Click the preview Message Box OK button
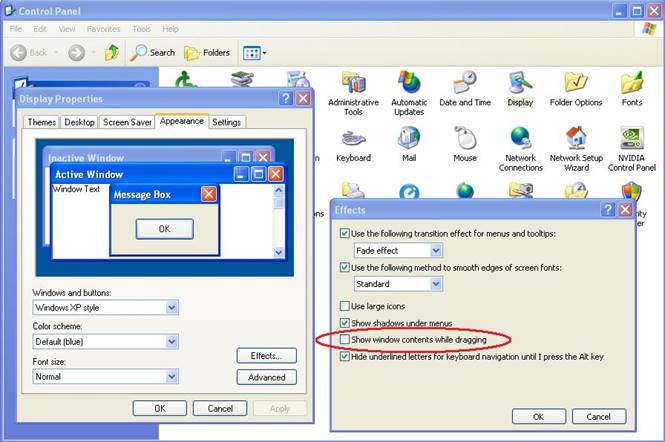Image resolution: width=665 pixels, height=442 pixels. [x=165, y=229]
